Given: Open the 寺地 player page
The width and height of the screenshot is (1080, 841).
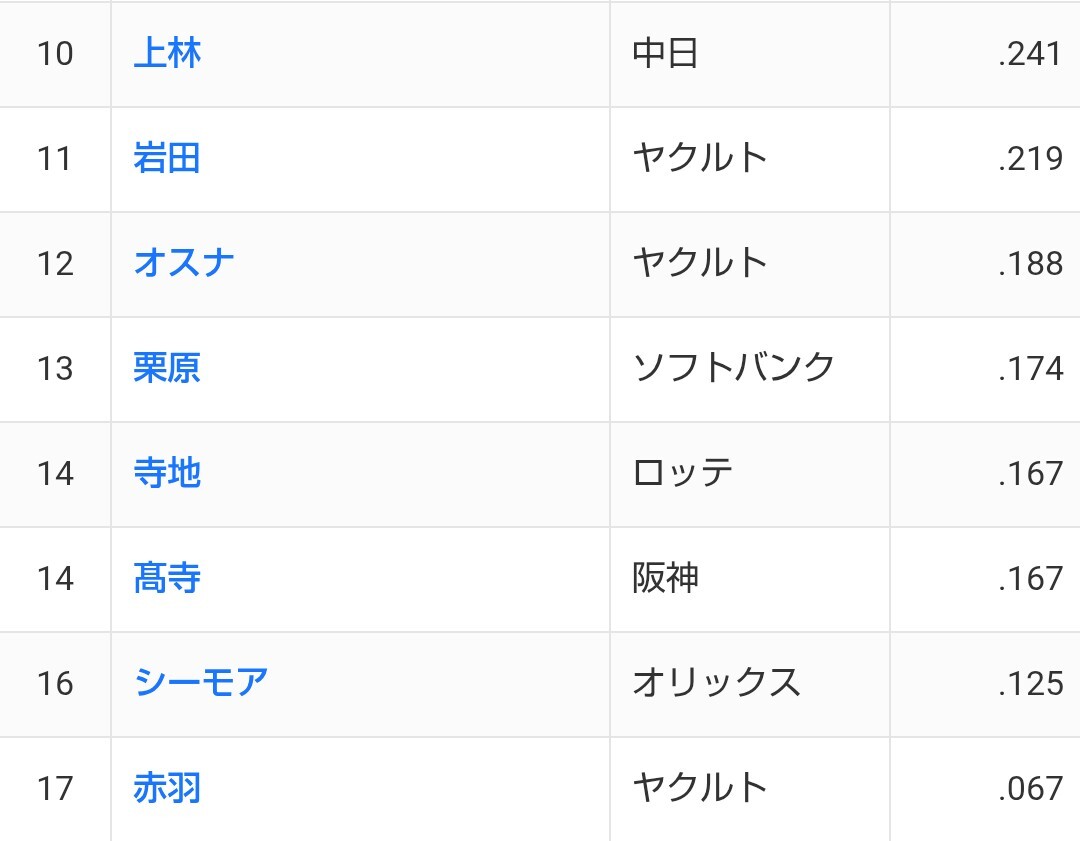Looking at the screenshot, I should pyautogui.click(x=167, y=474).
